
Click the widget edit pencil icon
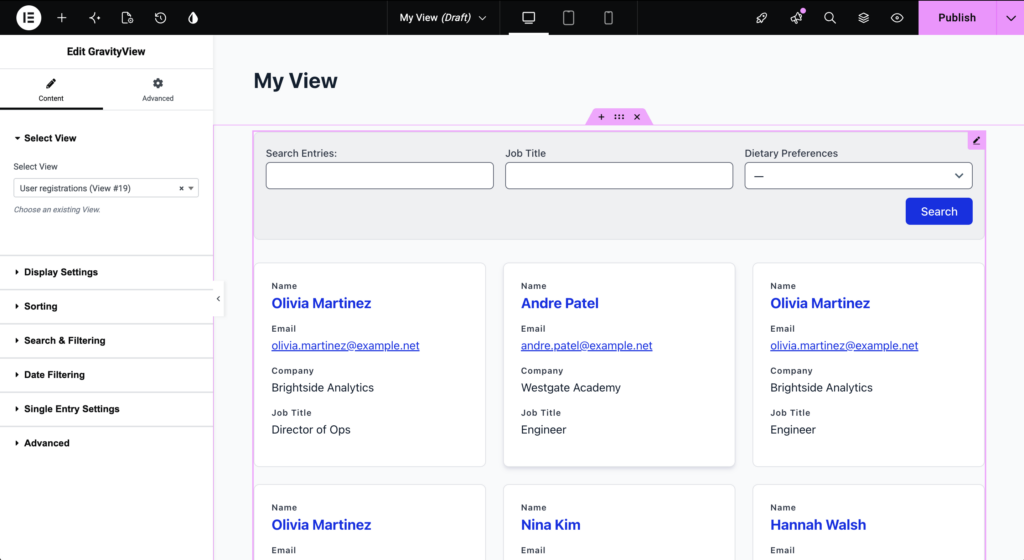tap(976, 140)
